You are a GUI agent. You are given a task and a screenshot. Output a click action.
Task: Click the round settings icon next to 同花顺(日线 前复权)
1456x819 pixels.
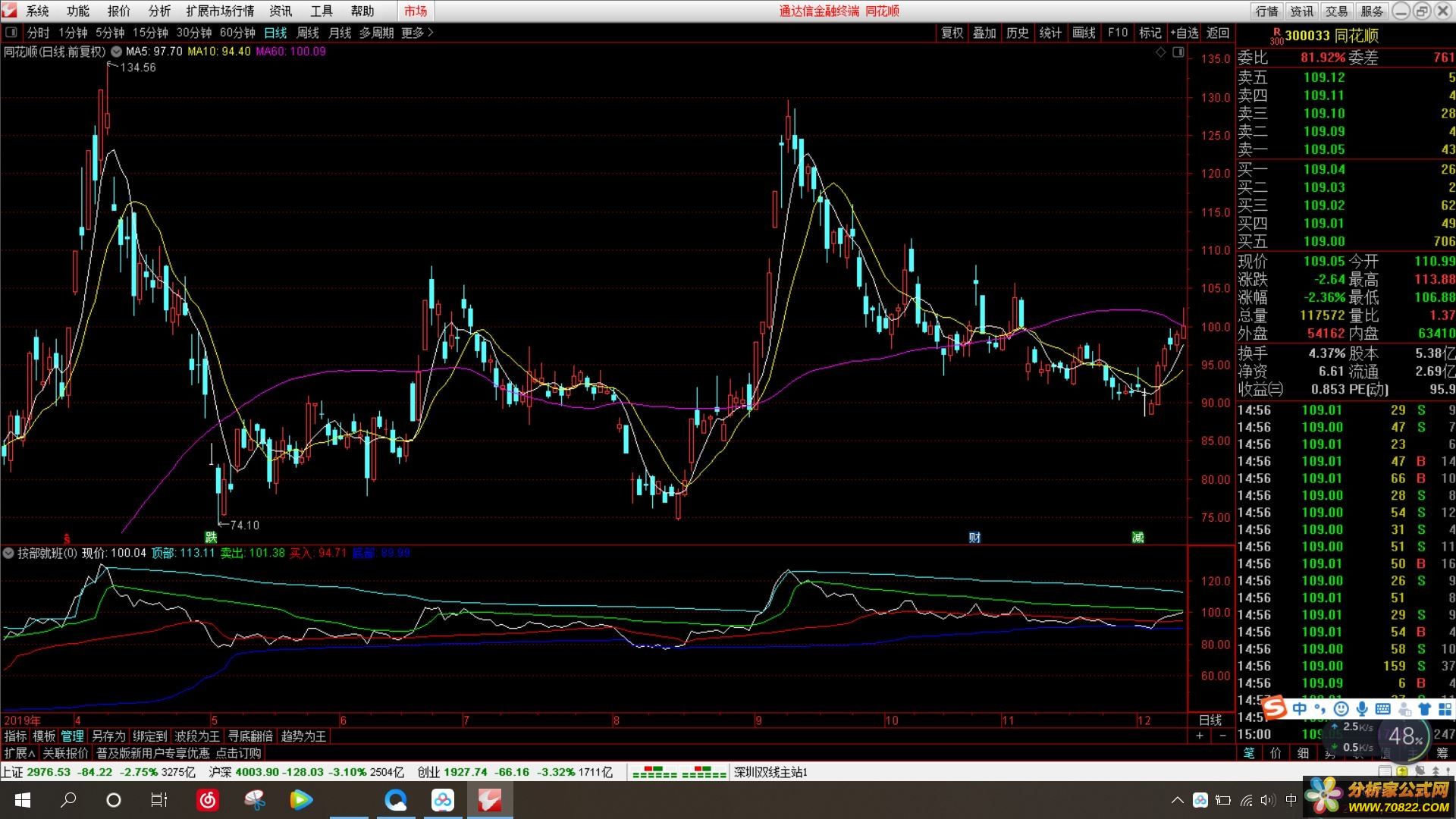[x=116, y=52]
